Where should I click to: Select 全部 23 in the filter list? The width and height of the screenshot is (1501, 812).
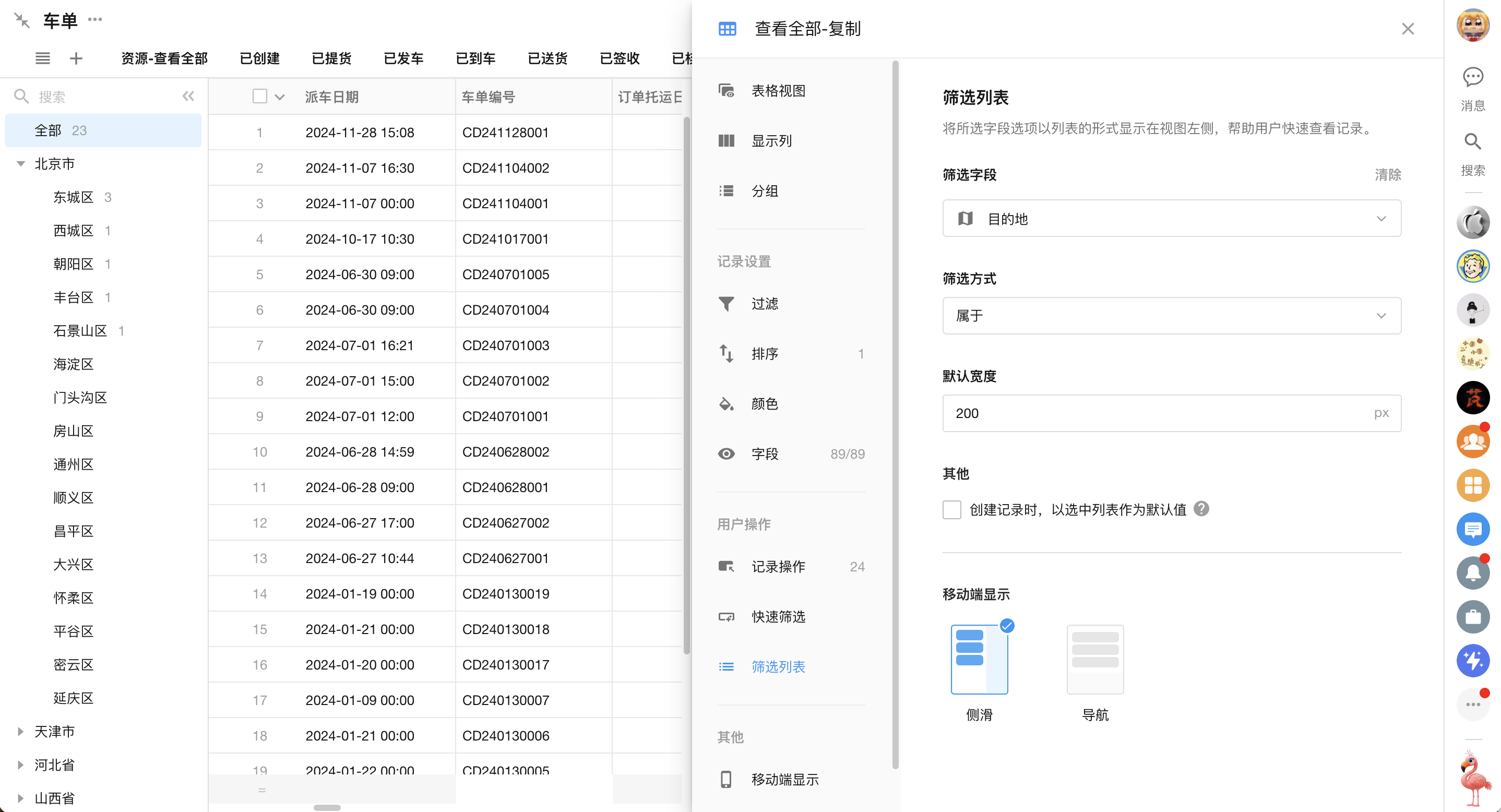tap(103, 130)
